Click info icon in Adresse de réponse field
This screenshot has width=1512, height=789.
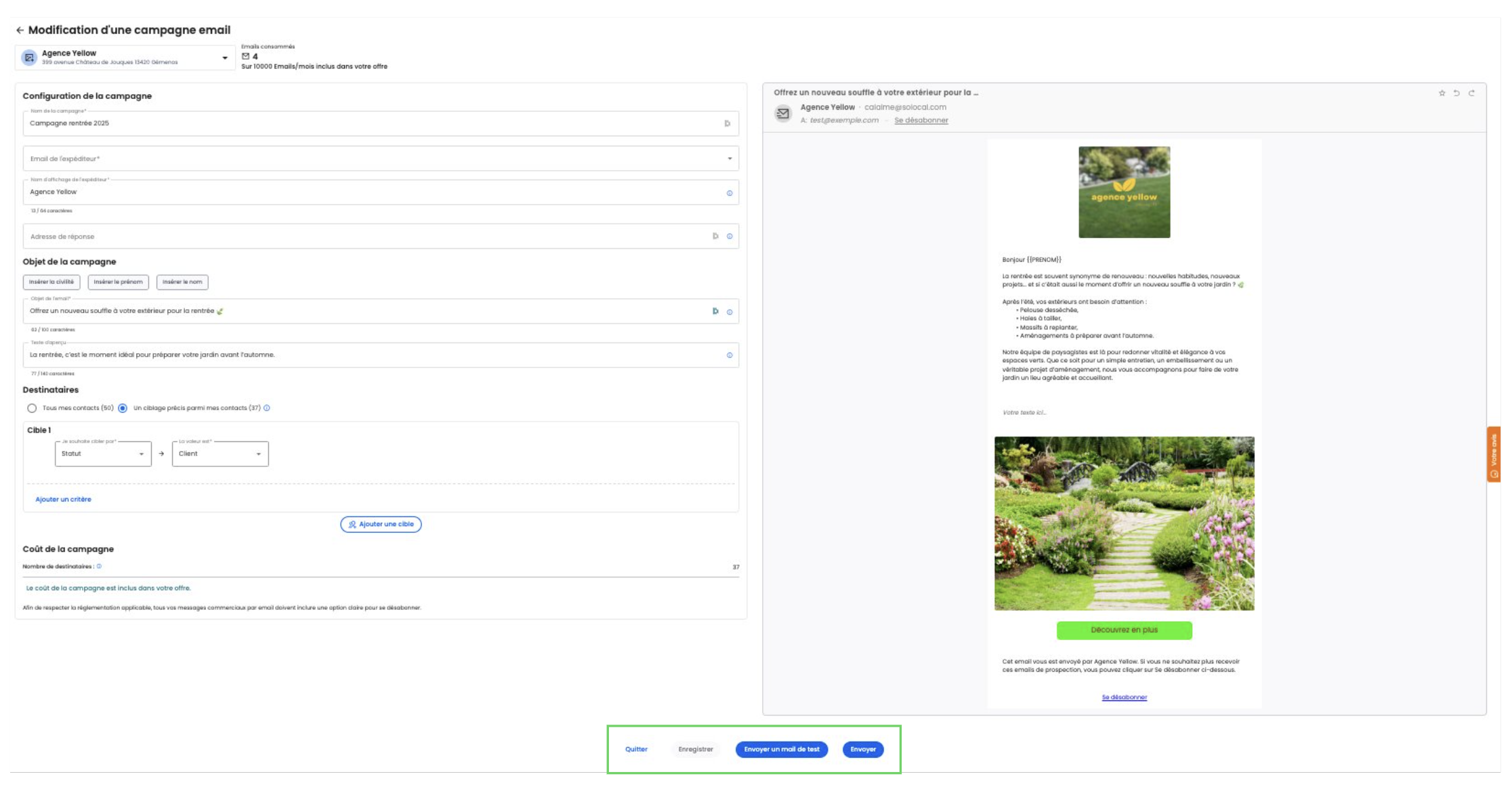(x=730, y=237)
